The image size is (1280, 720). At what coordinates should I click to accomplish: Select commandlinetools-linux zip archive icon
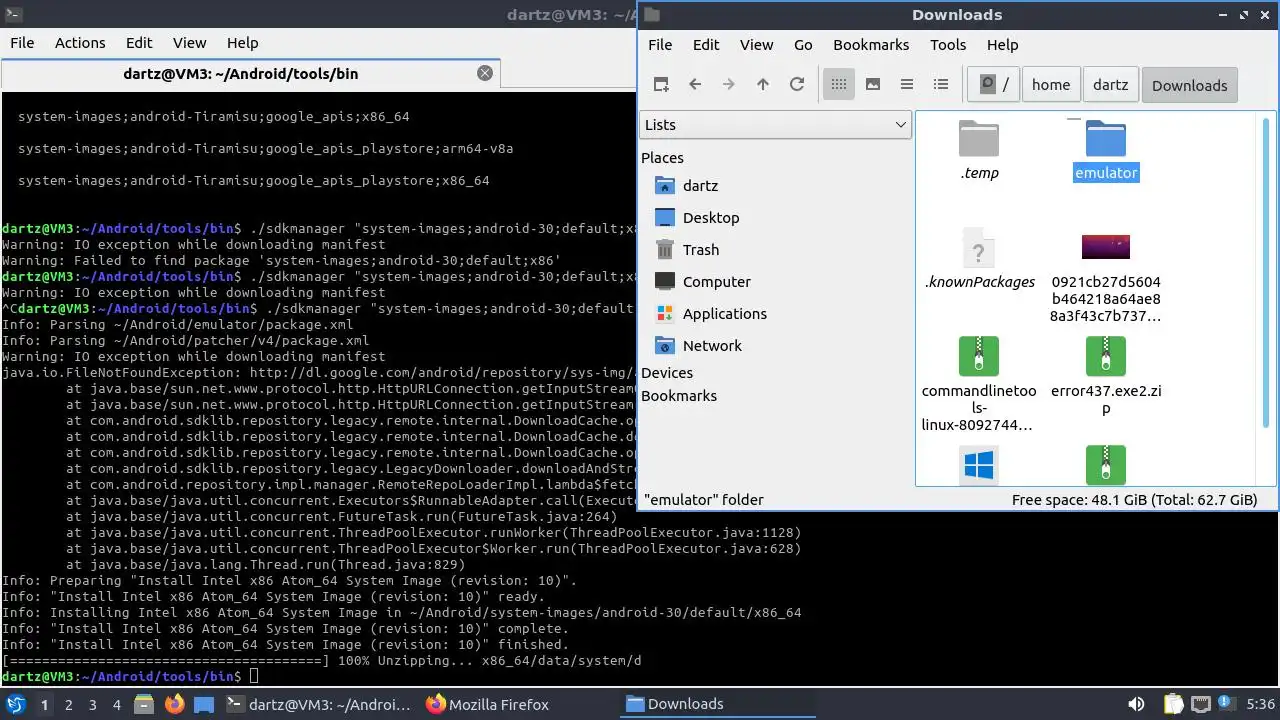979,356
